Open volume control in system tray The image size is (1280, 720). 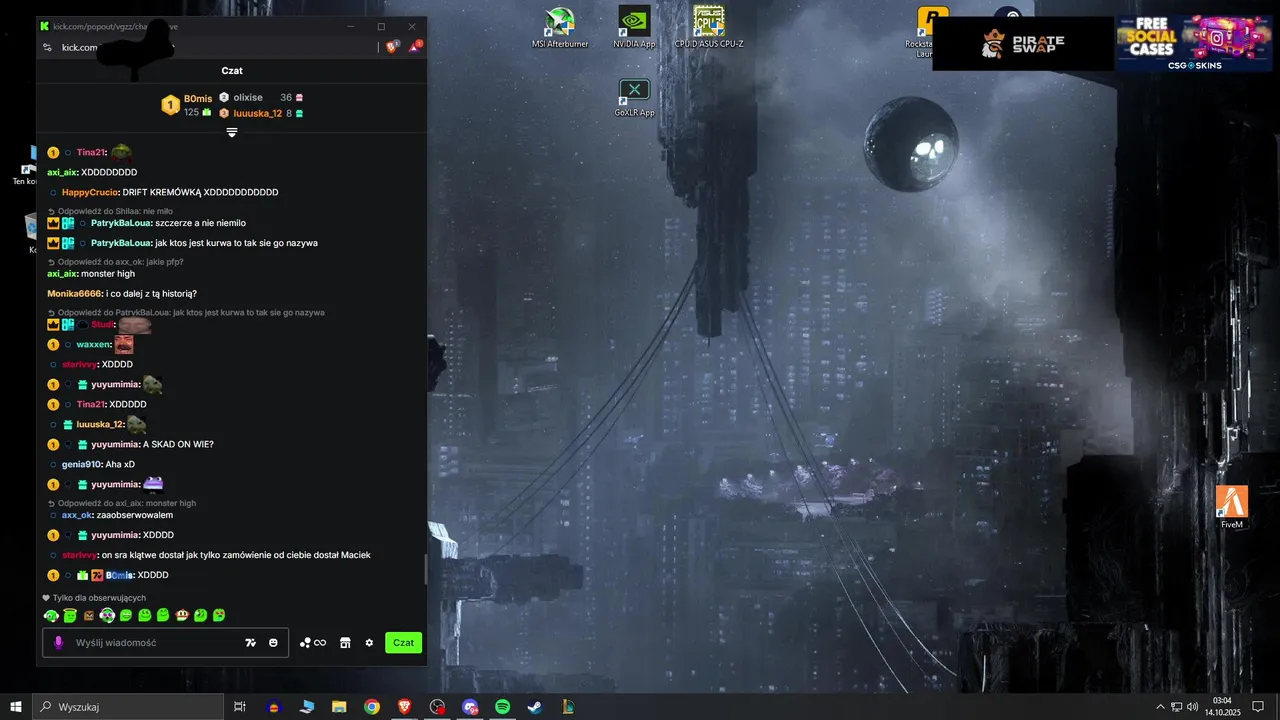pyautogui.click(x=1192, y=707)
